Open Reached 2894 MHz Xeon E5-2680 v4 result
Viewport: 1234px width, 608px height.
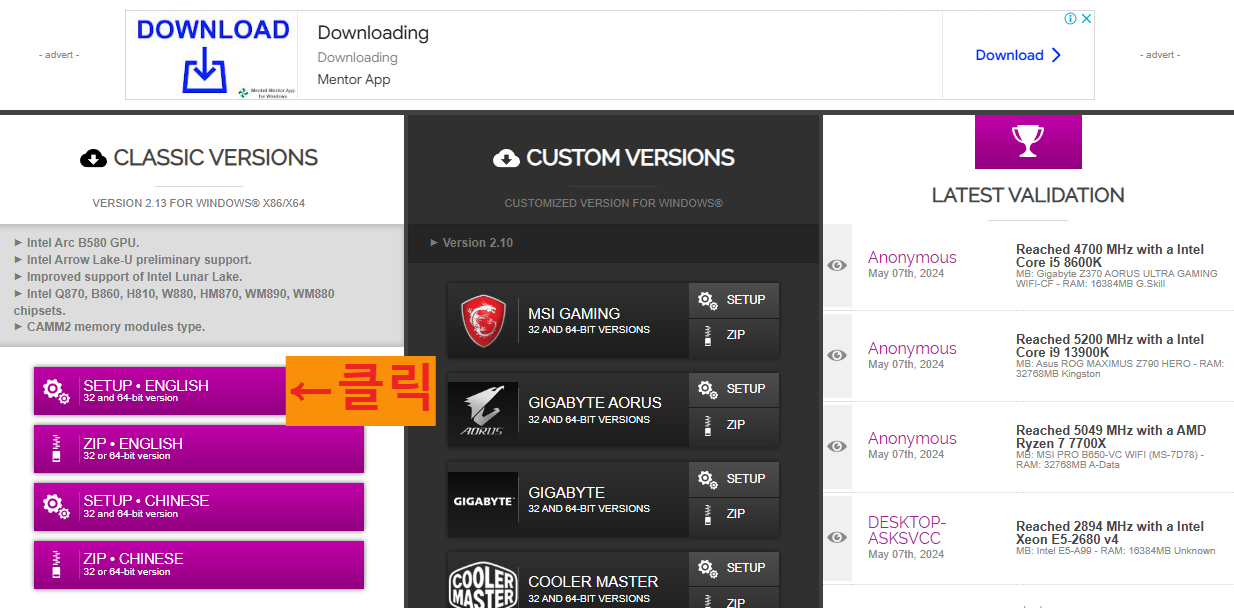click(1110, 533)
